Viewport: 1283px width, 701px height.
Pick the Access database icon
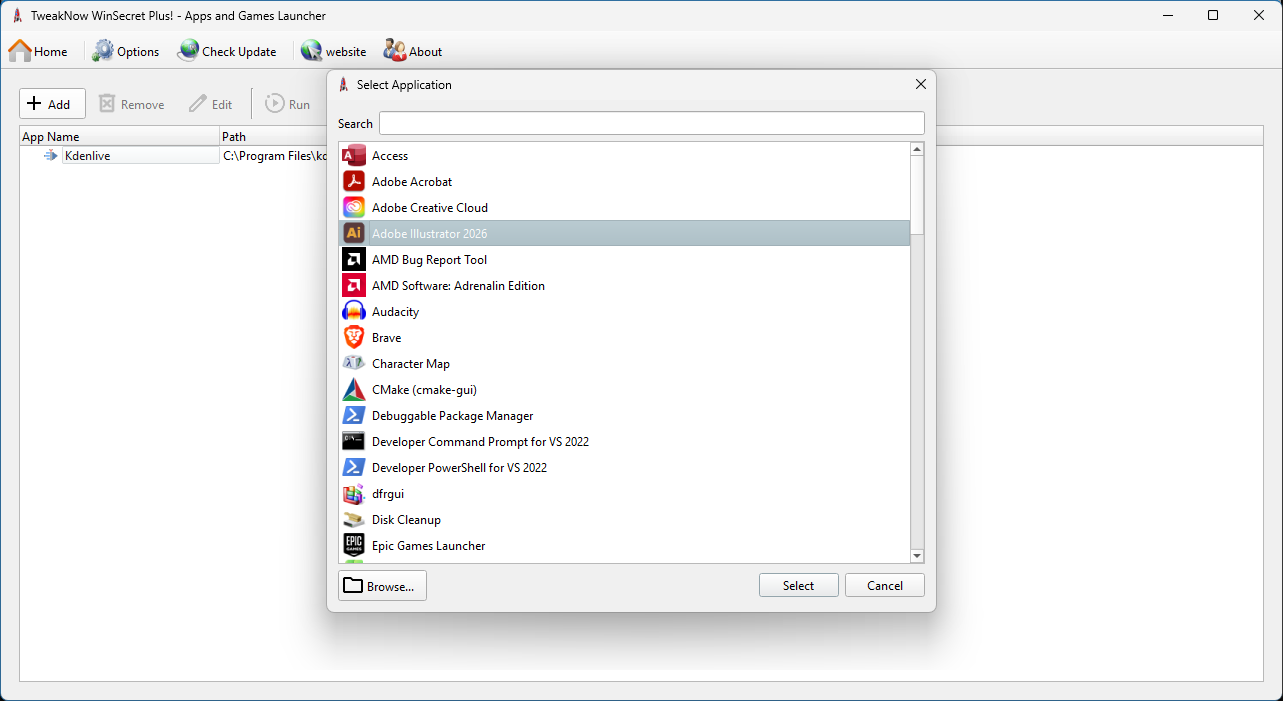click(354, 156)
